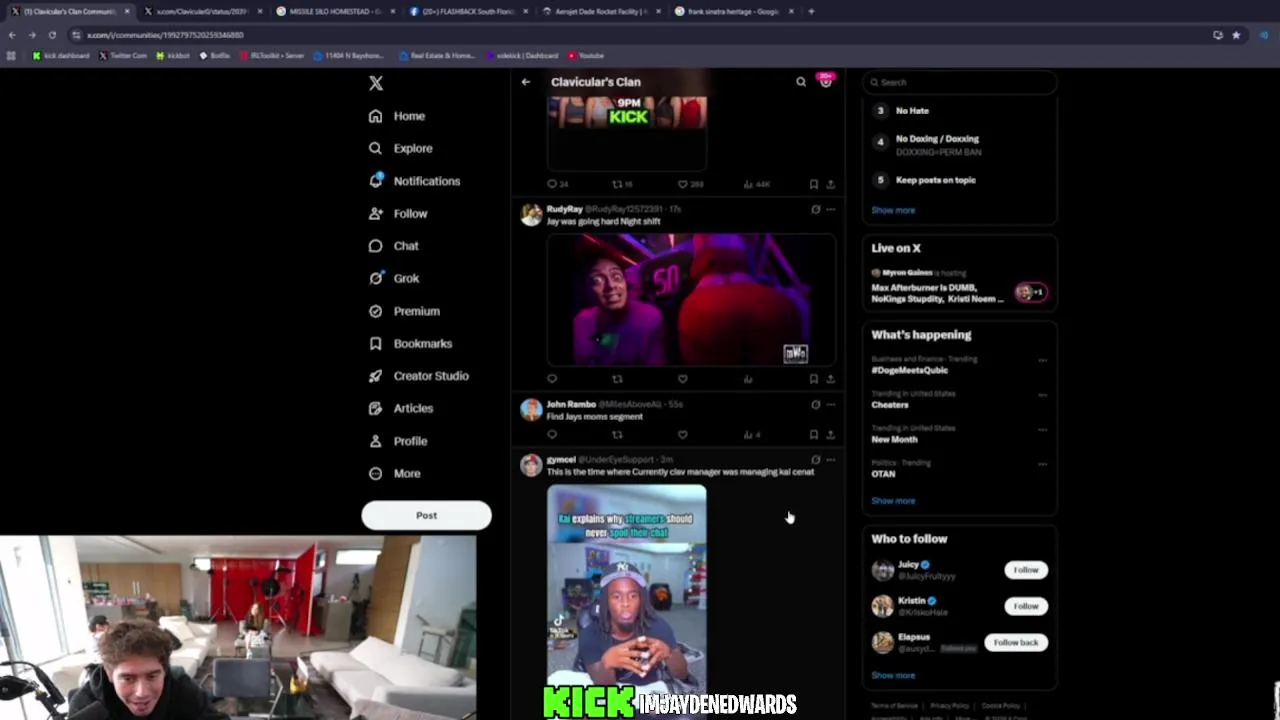Open a new browser tab

pyautogui.click(x=811, y=11)
